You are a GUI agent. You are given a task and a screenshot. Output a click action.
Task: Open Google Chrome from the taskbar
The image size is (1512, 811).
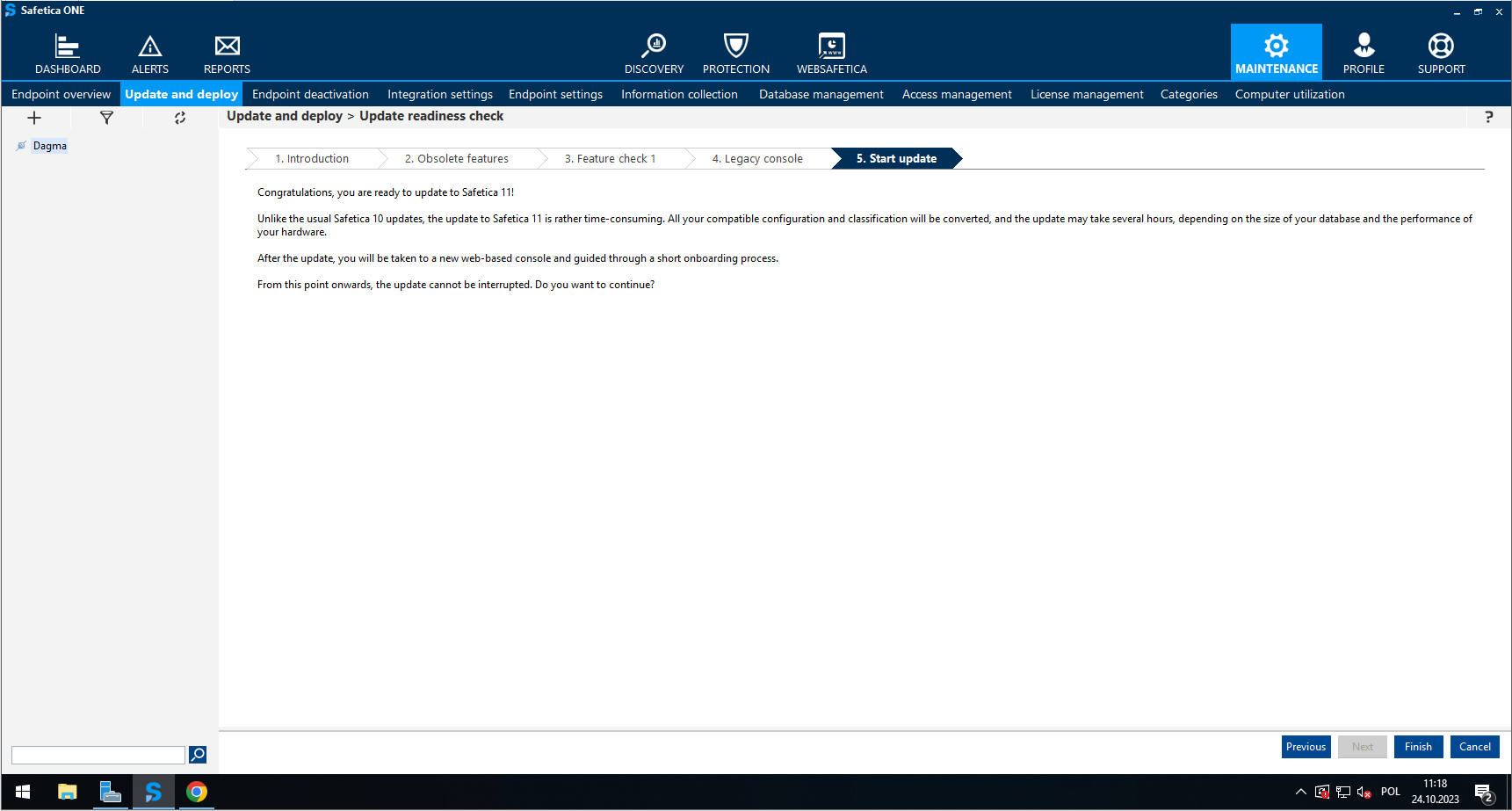pyautogui.click(x=197, y=792)
